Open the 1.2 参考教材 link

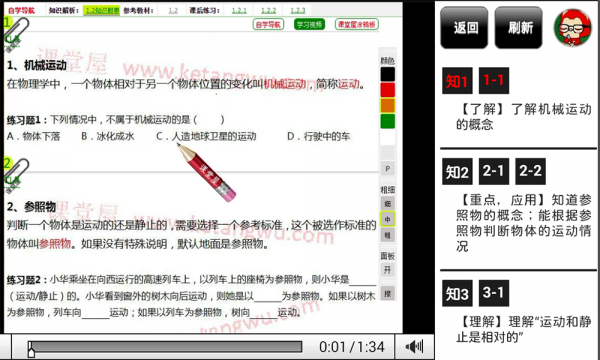(173, 10)
